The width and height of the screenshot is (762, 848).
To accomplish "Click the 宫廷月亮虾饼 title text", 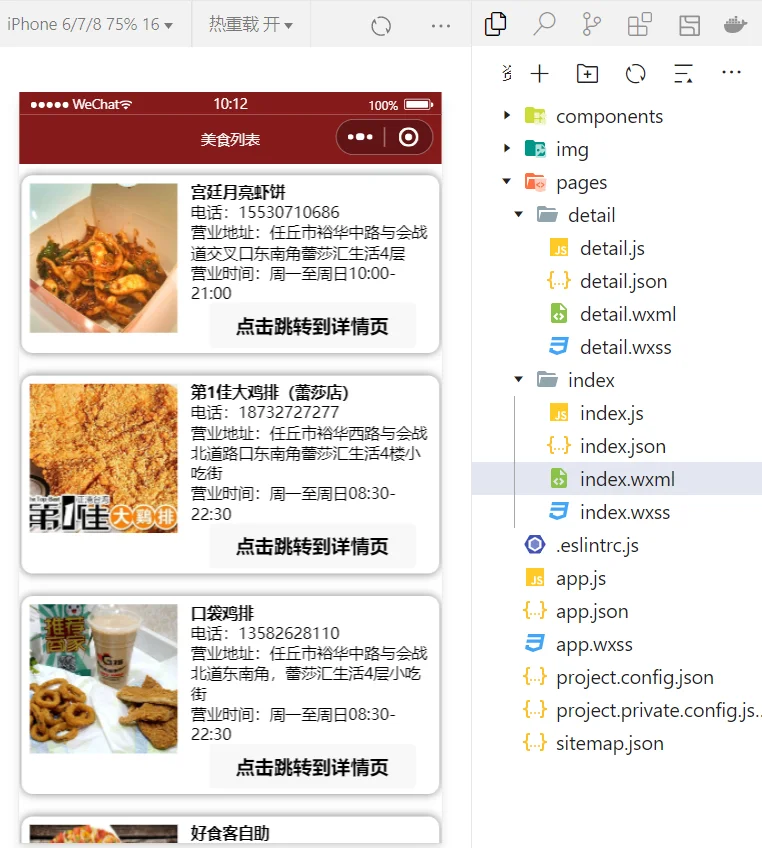I will point(238,192).
